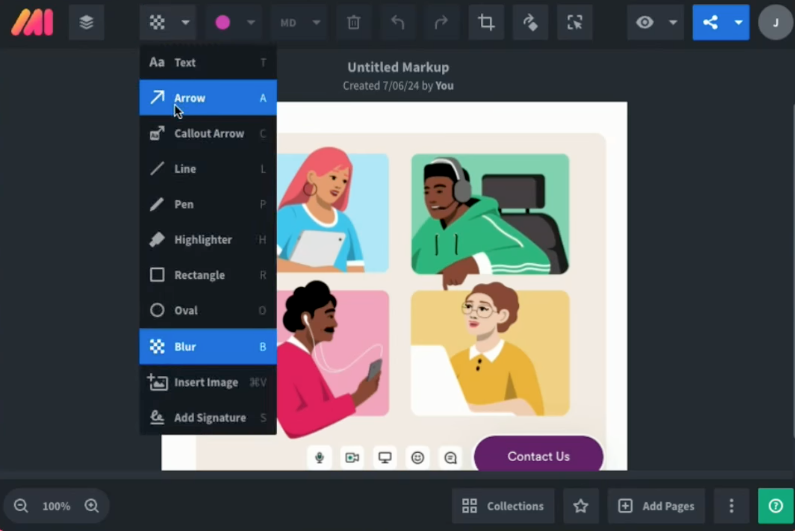Image resolution: width=795 pixels, height=531 pixels.
Task: Click the microphone icon in the image
Action: [x=319, y=457]
